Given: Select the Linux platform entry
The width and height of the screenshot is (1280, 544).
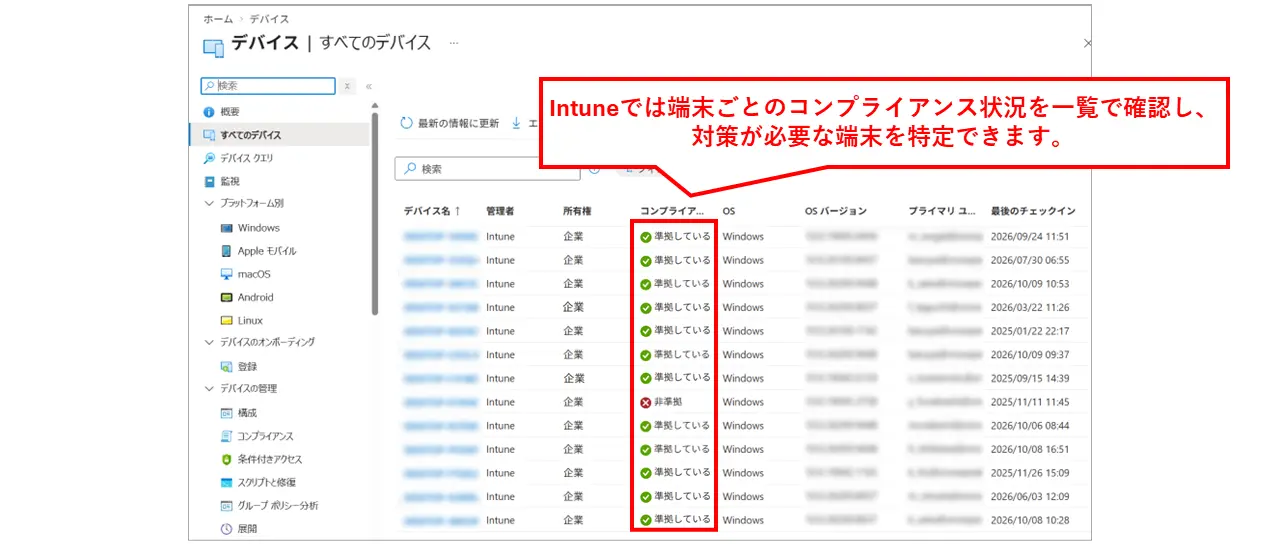Looking at the screenshot, I should (x=250, y=320).
